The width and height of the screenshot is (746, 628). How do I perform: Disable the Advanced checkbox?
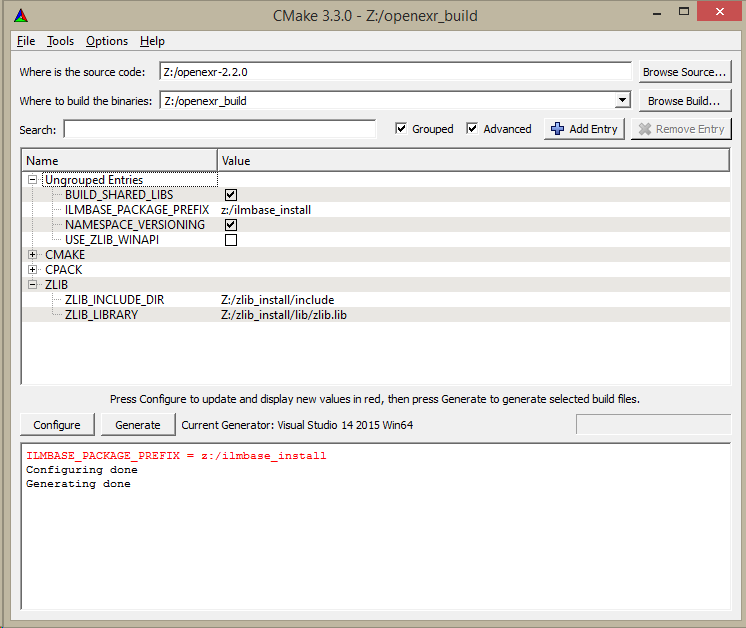coord(472,129)
